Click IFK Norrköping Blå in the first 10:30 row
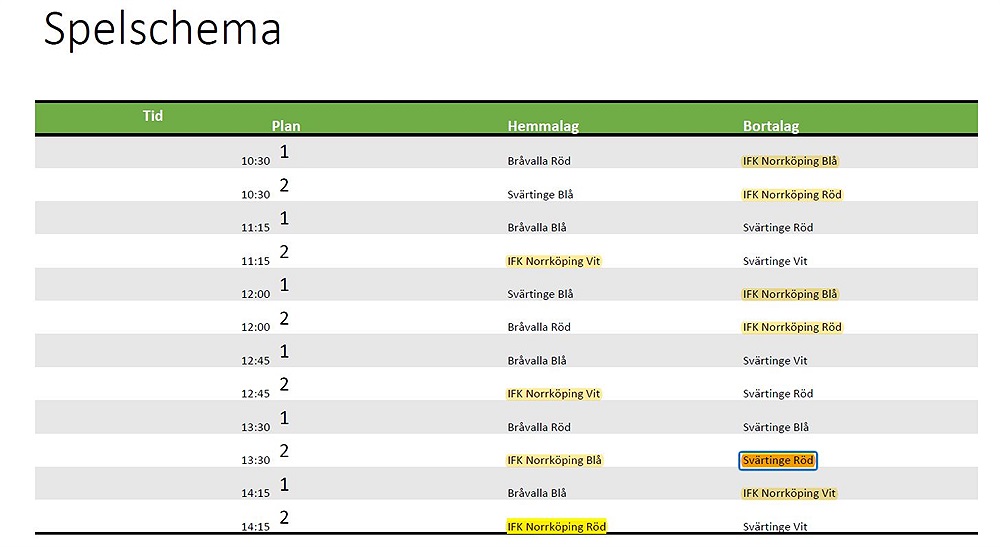This screenshot has height=547, width=1000. [790, 161]
